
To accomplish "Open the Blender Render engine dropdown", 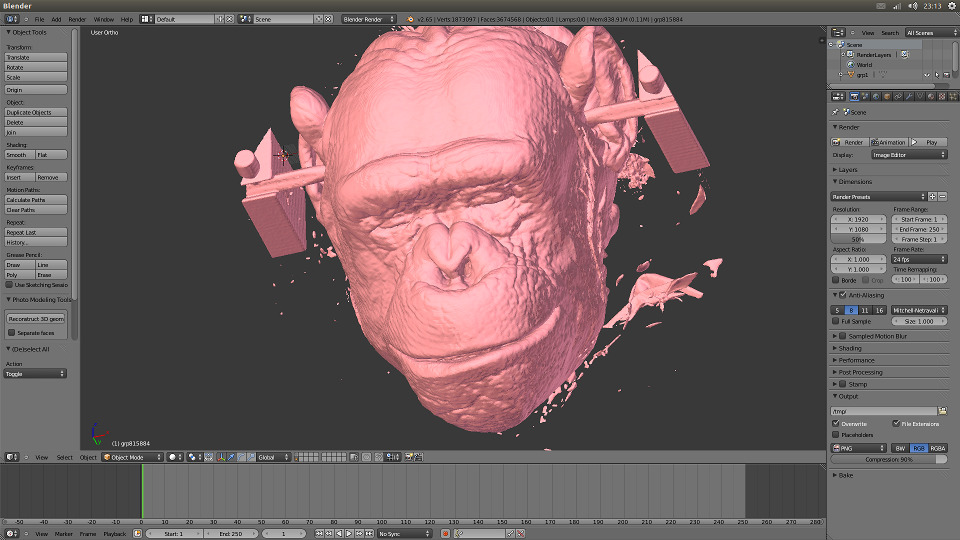I will tap(369, 19).
